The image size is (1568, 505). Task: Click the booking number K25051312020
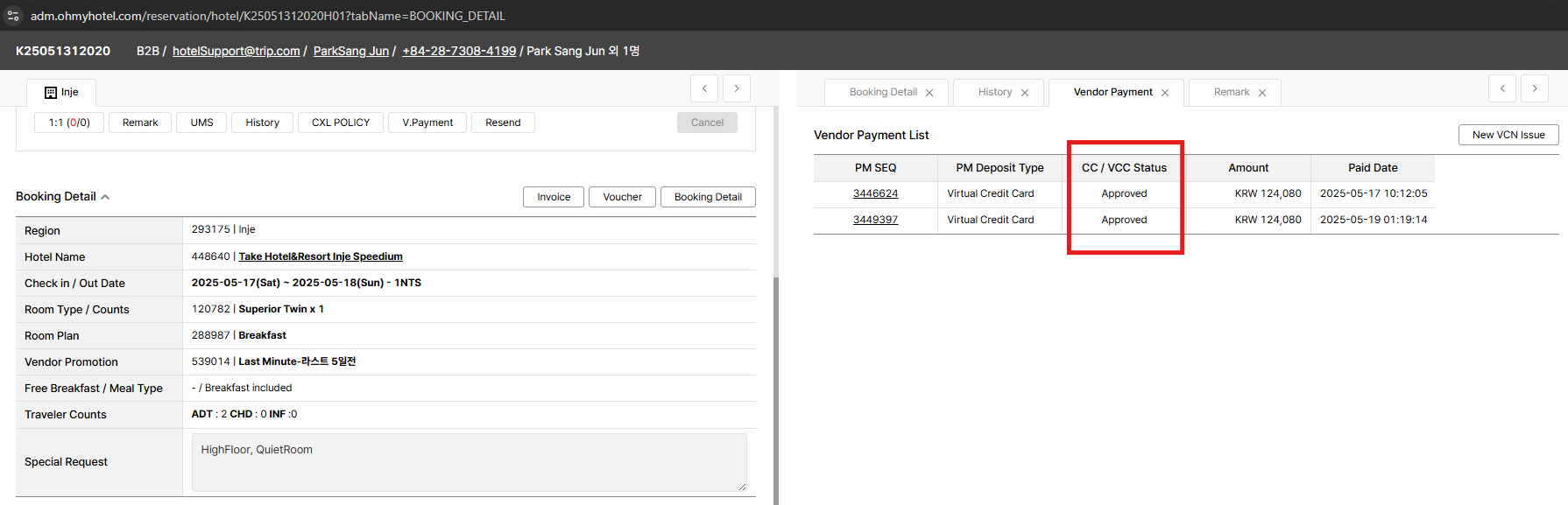63,51
